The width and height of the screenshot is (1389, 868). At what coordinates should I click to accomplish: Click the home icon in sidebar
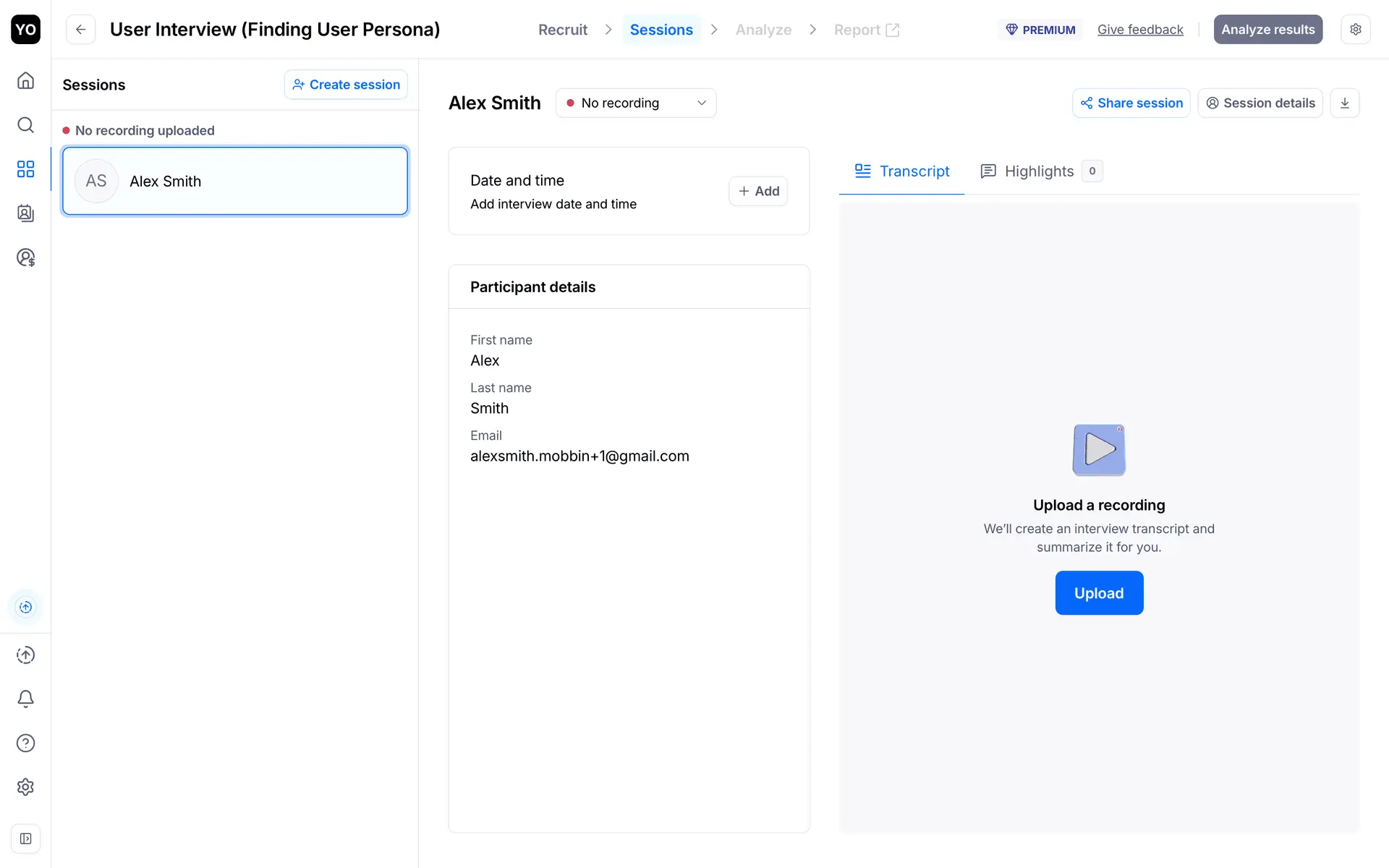click(25, 80)
